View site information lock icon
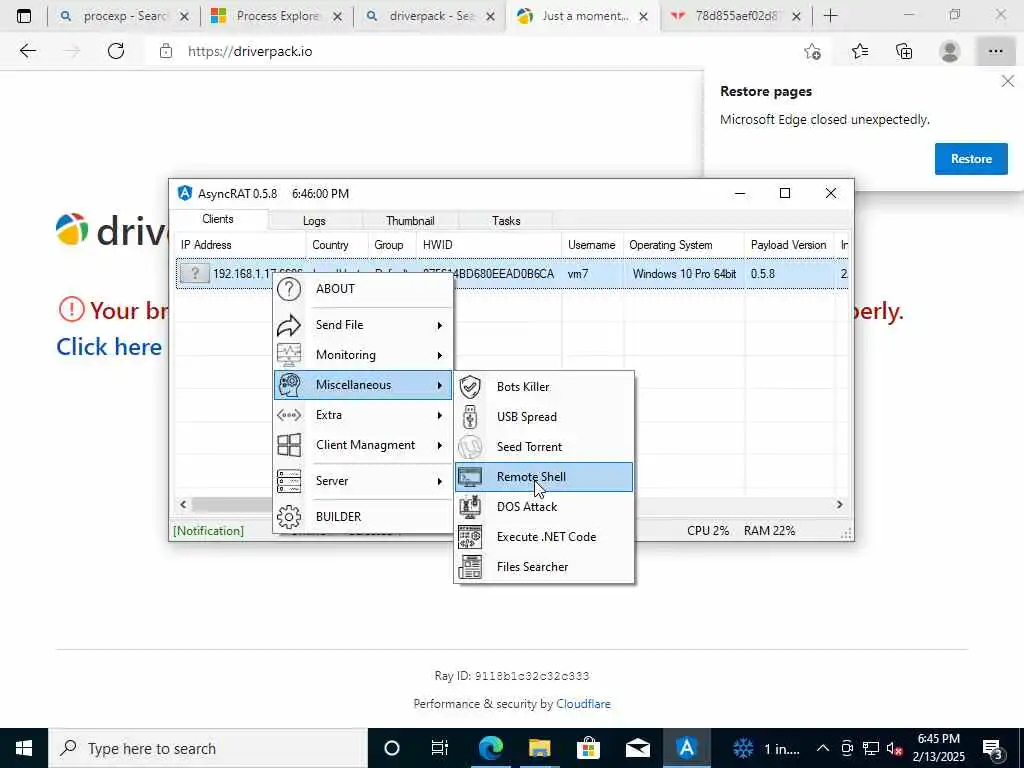Screen dimensions: 1024x768 pos(166,51)
